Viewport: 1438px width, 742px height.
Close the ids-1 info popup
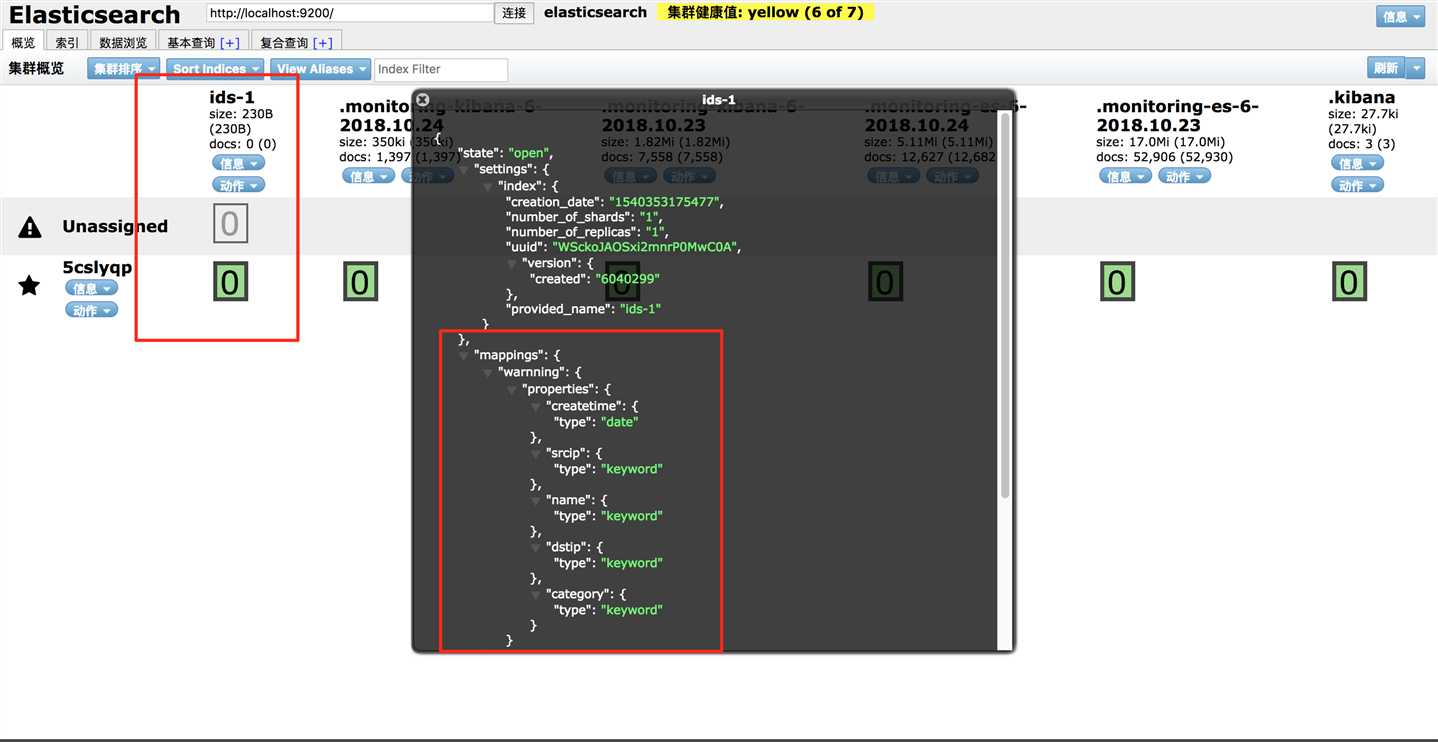pos(423,100)
